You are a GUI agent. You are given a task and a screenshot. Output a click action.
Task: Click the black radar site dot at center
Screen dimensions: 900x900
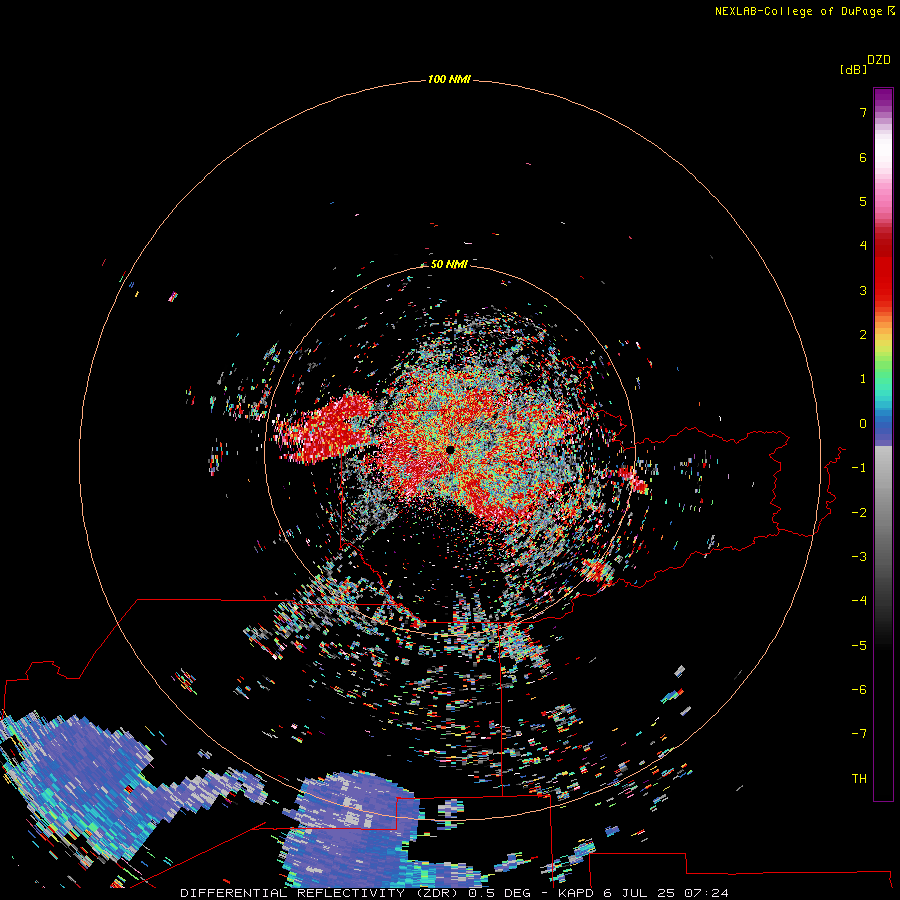(x=451, y=450)
